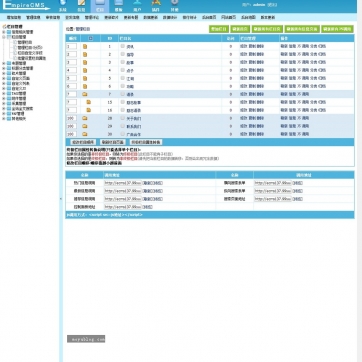The height and width of the screenshot is (362, 362).
Task: Click the 修改栏目顺序 button below the table
Action: pos(84,142)
